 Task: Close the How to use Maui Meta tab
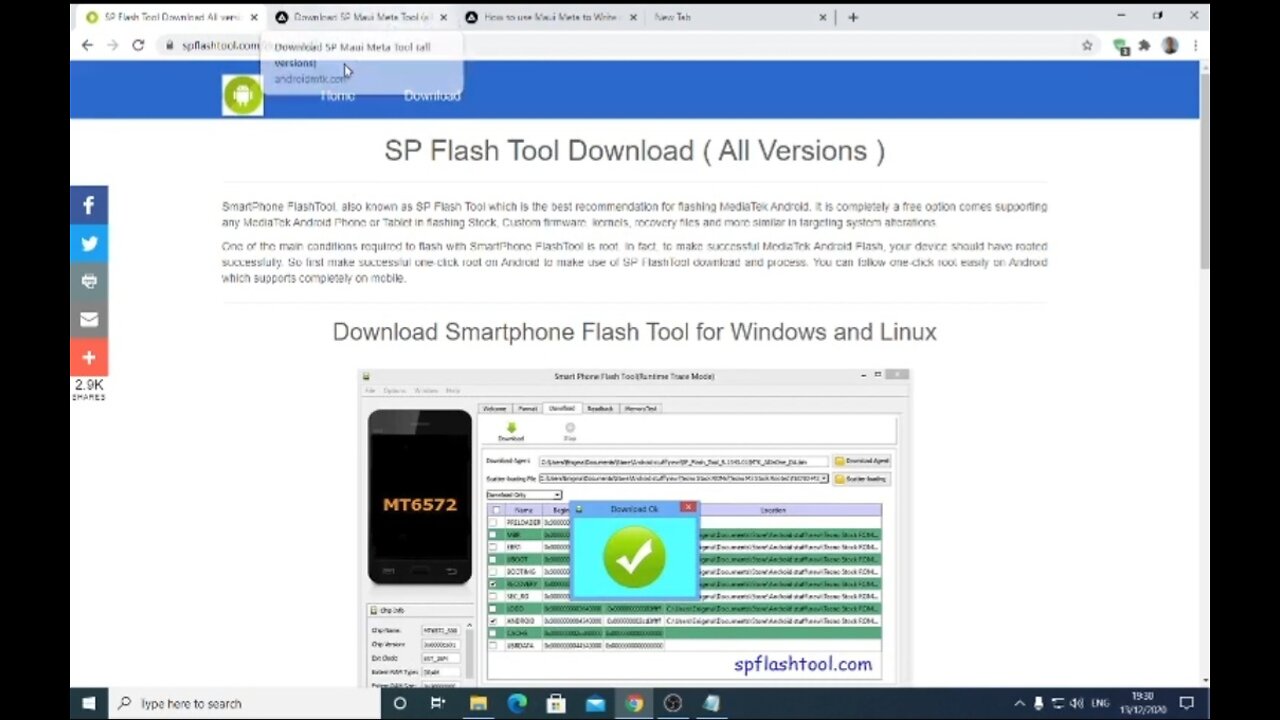tap(634, 17)
